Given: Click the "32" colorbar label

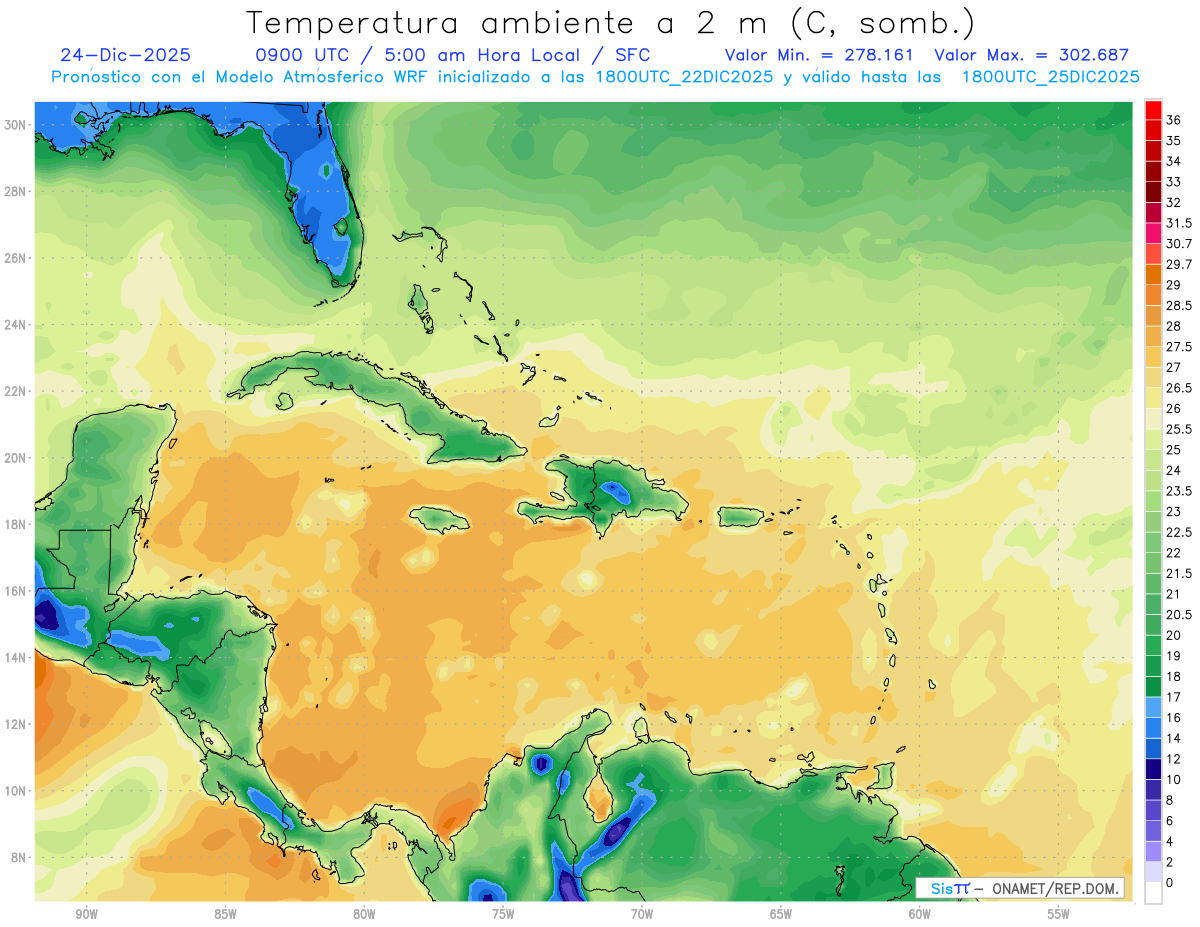Looking at the screenshot, I should (x=1173, y=203).
